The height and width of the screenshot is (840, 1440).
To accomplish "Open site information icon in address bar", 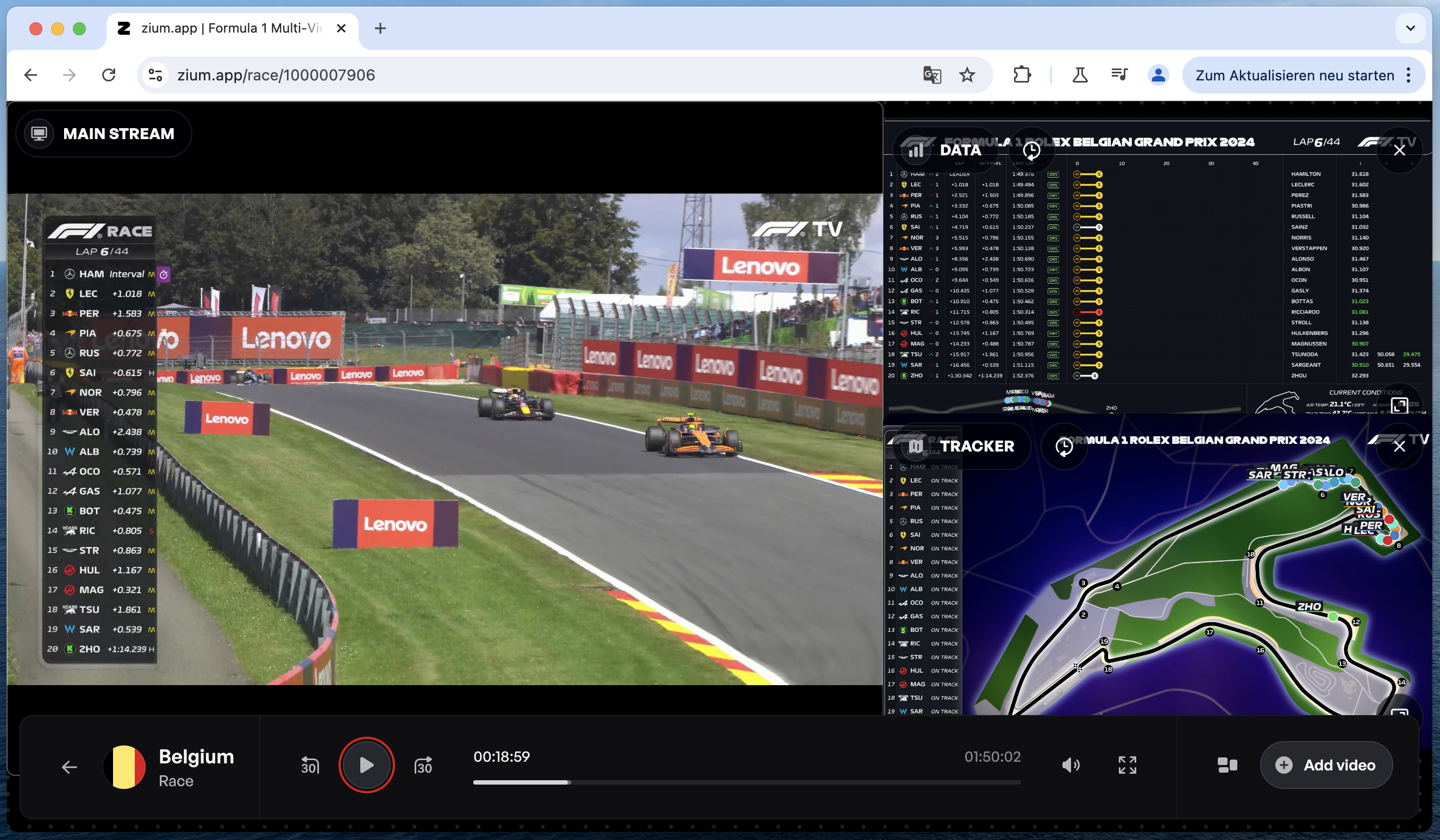I will (x=155, y=75).
